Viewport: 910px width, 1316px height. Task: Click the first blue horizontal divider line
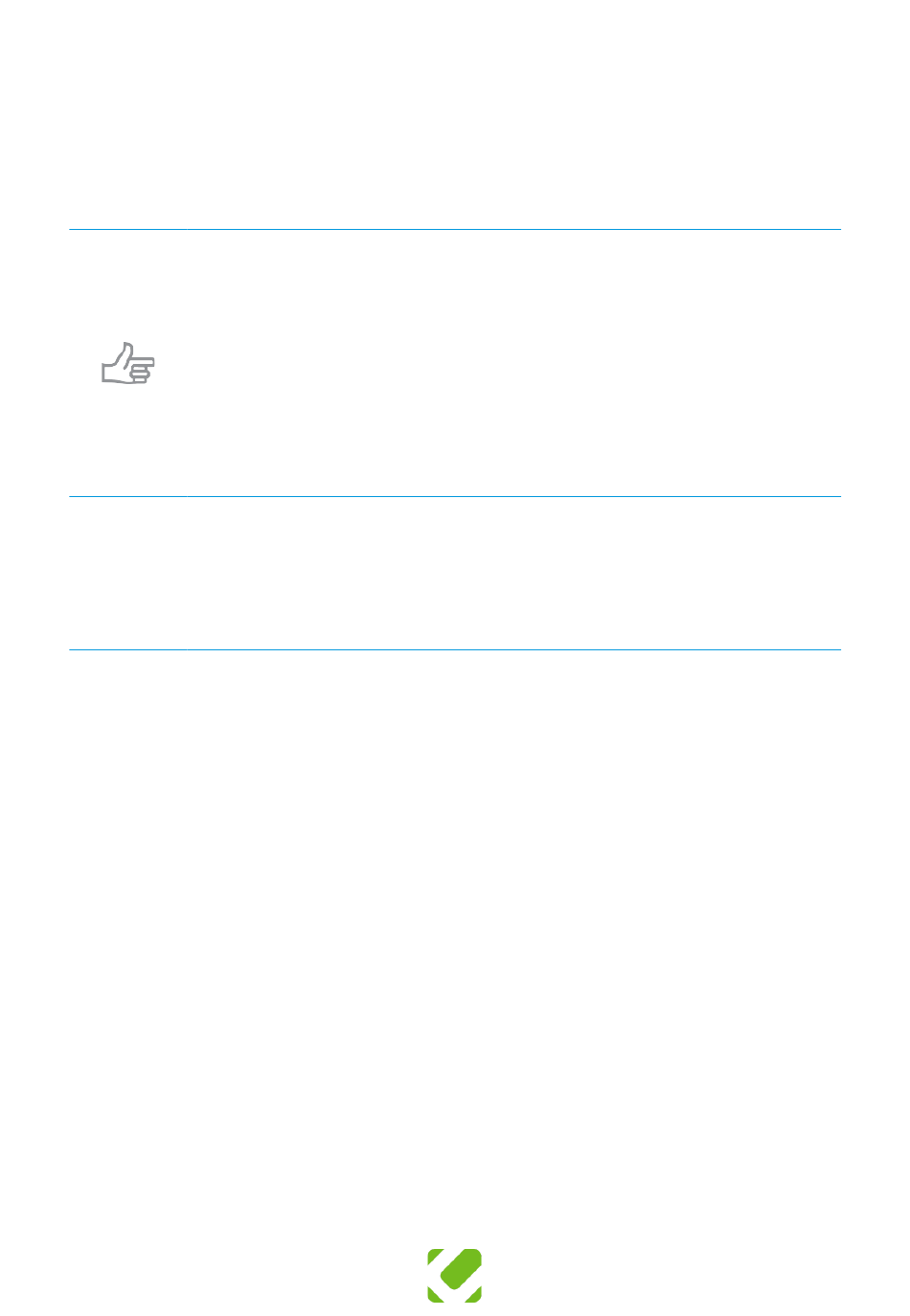(455, 230)
